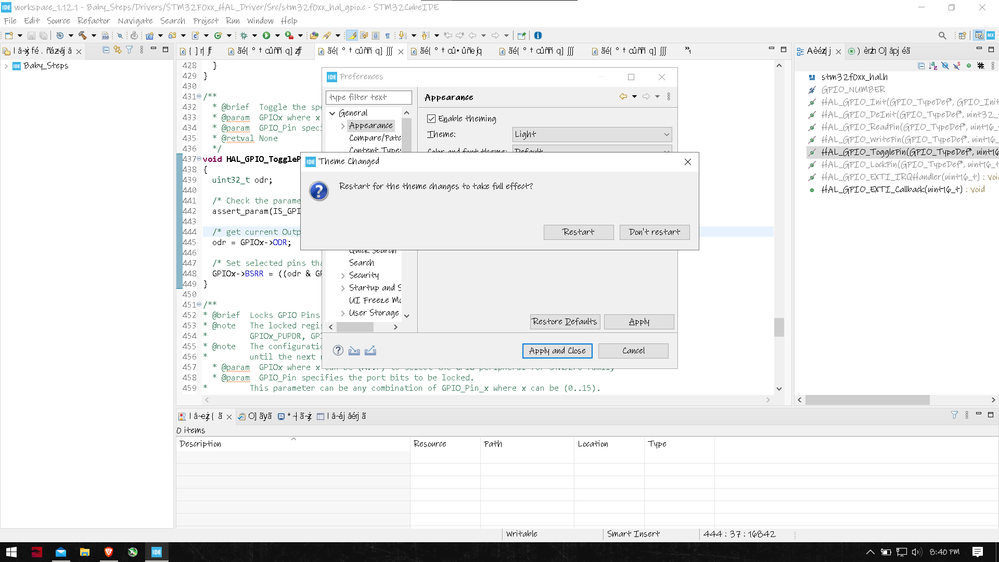
Task: Click the Build hammer toolbar icon
Action: click(82, 36)
